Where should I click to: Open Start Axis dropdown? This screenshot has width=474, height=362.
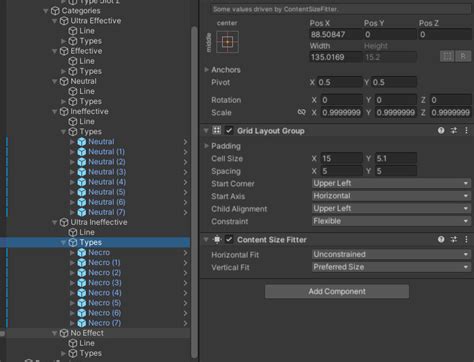click(x=391, y=196)
